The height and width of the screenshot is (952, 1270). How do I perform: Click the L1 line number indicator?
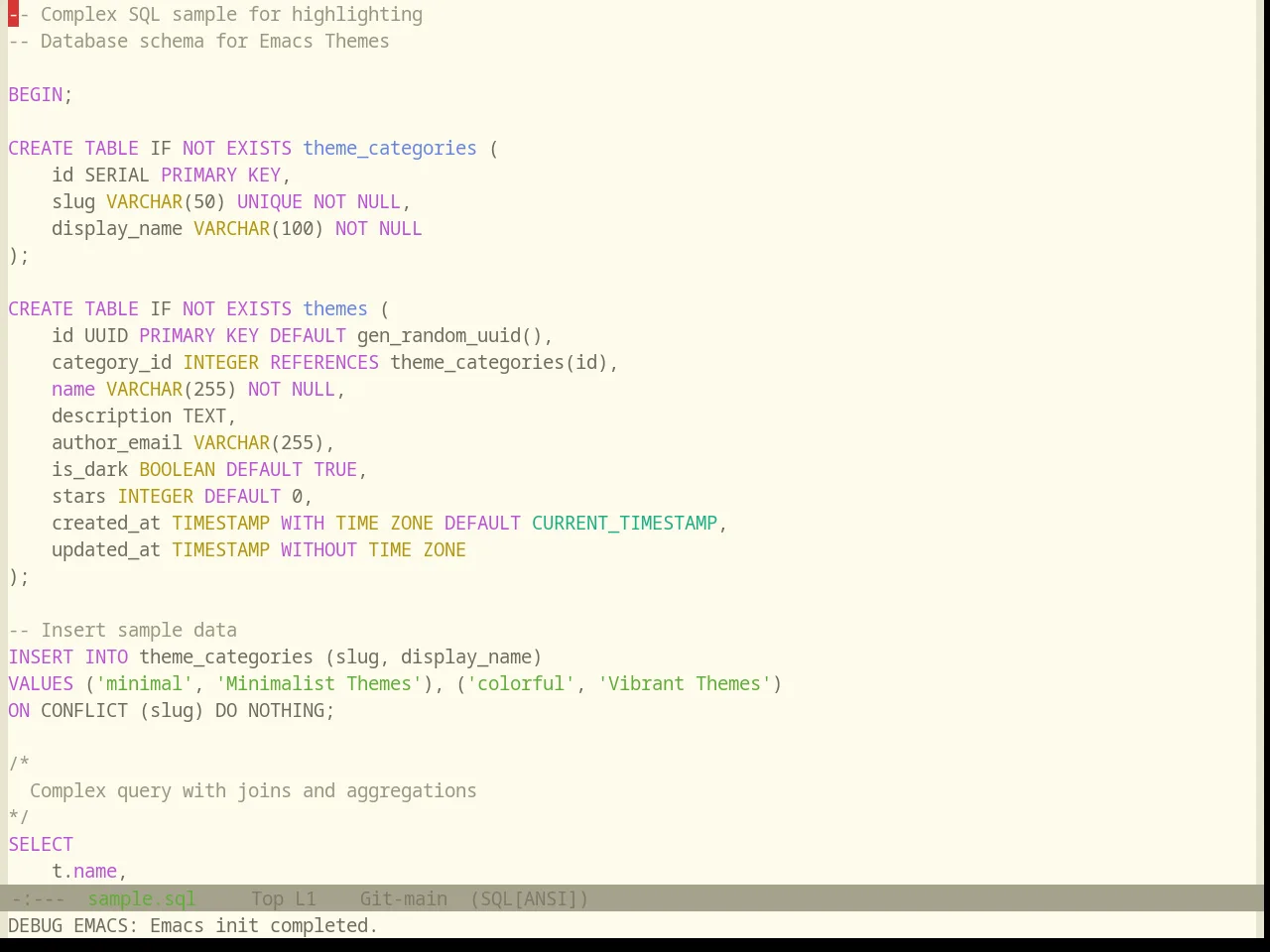[306, 898]
